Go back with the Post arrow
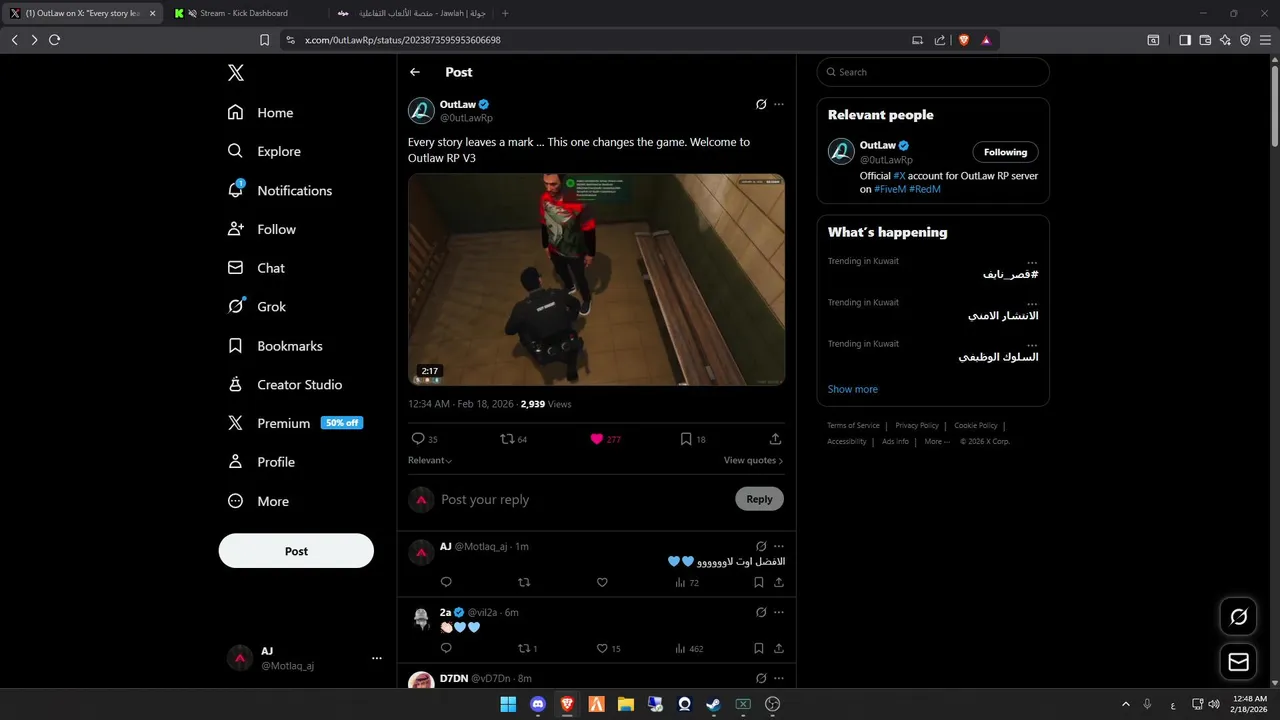This screenshot has width=1280, height=720. [415, 72]
